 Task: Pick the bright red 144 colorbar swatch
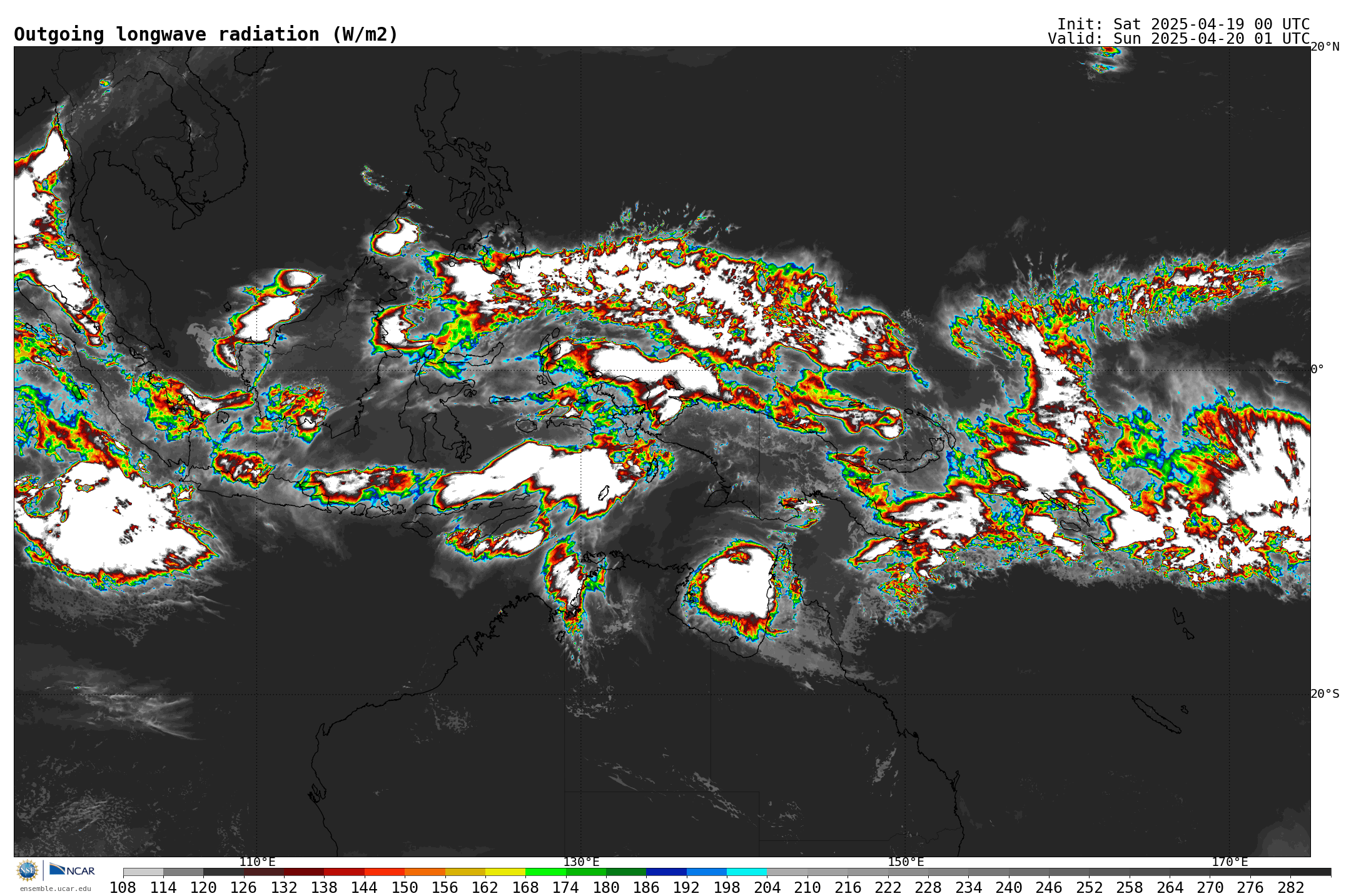[x=385, y=872]
